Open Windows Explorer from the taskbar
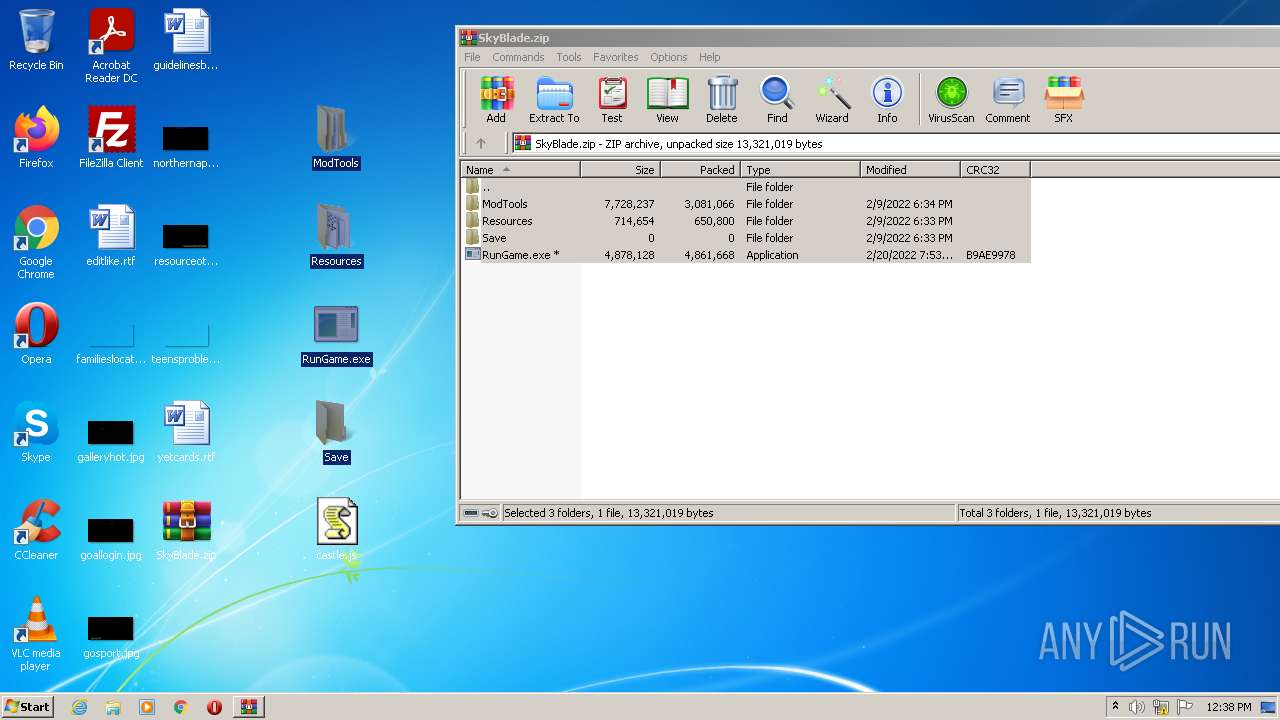Viewport: 1280px width, 720px height. click(113, 707)
